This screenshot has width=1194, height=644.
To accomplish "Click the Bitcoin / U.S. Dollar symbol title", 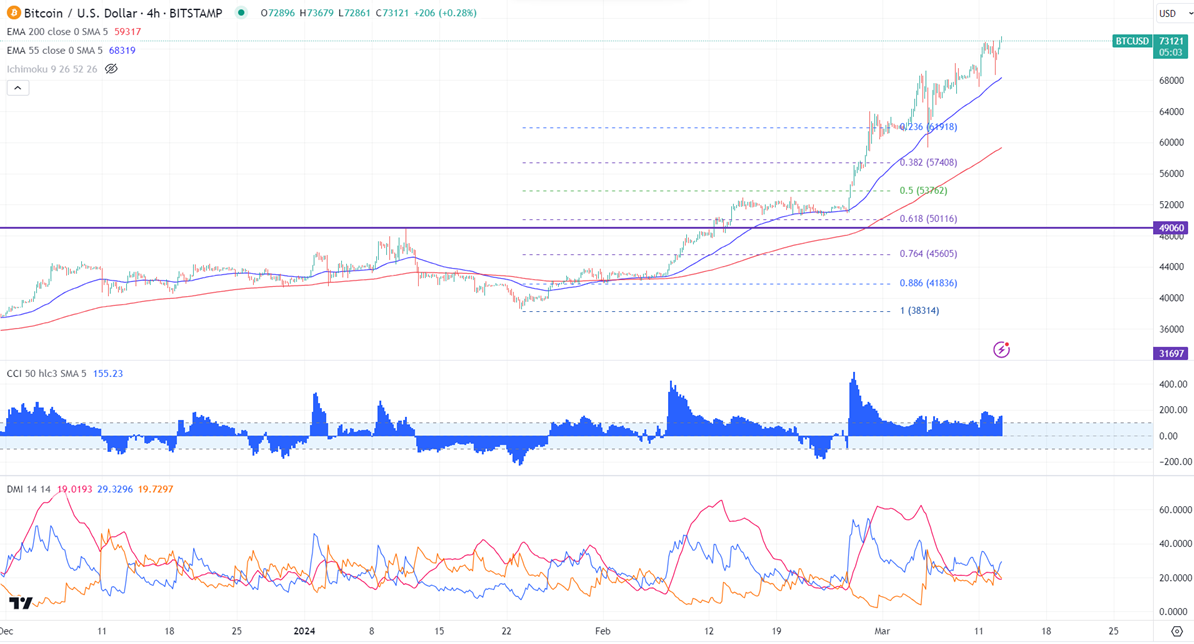I will (123, 13).
